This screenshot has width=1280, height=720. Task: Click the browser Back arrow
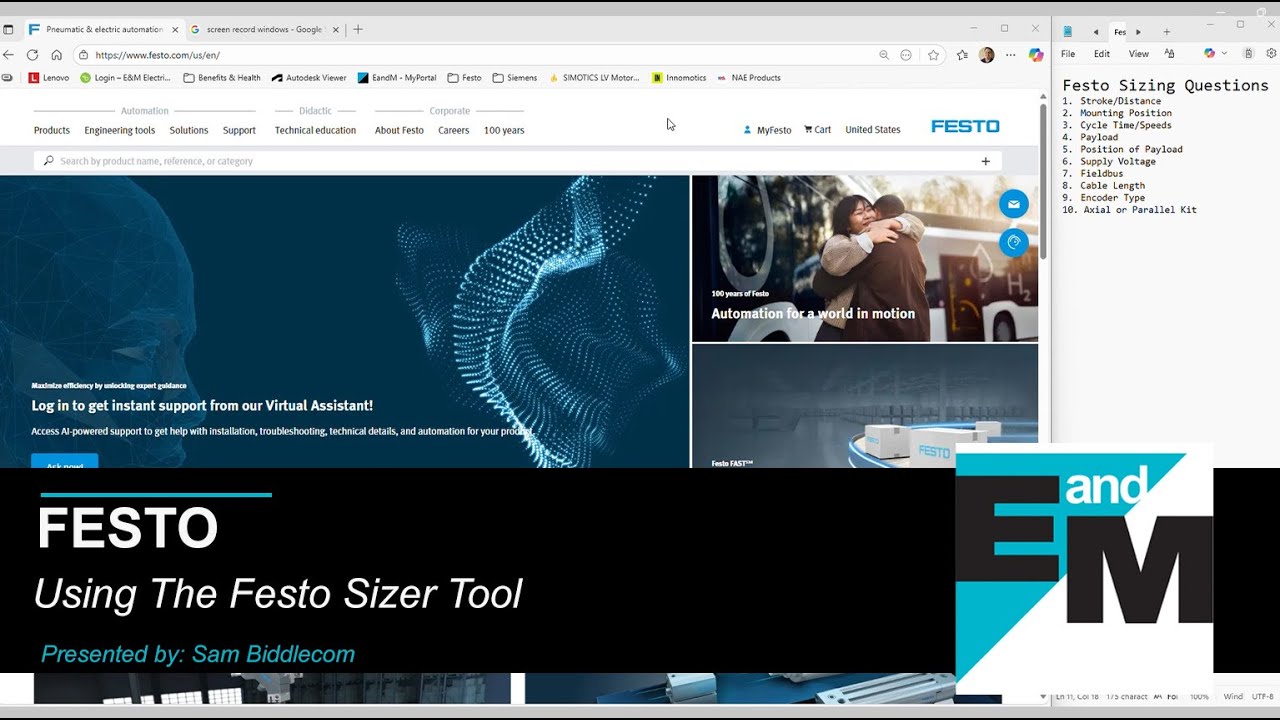click(x=9, y=55)
